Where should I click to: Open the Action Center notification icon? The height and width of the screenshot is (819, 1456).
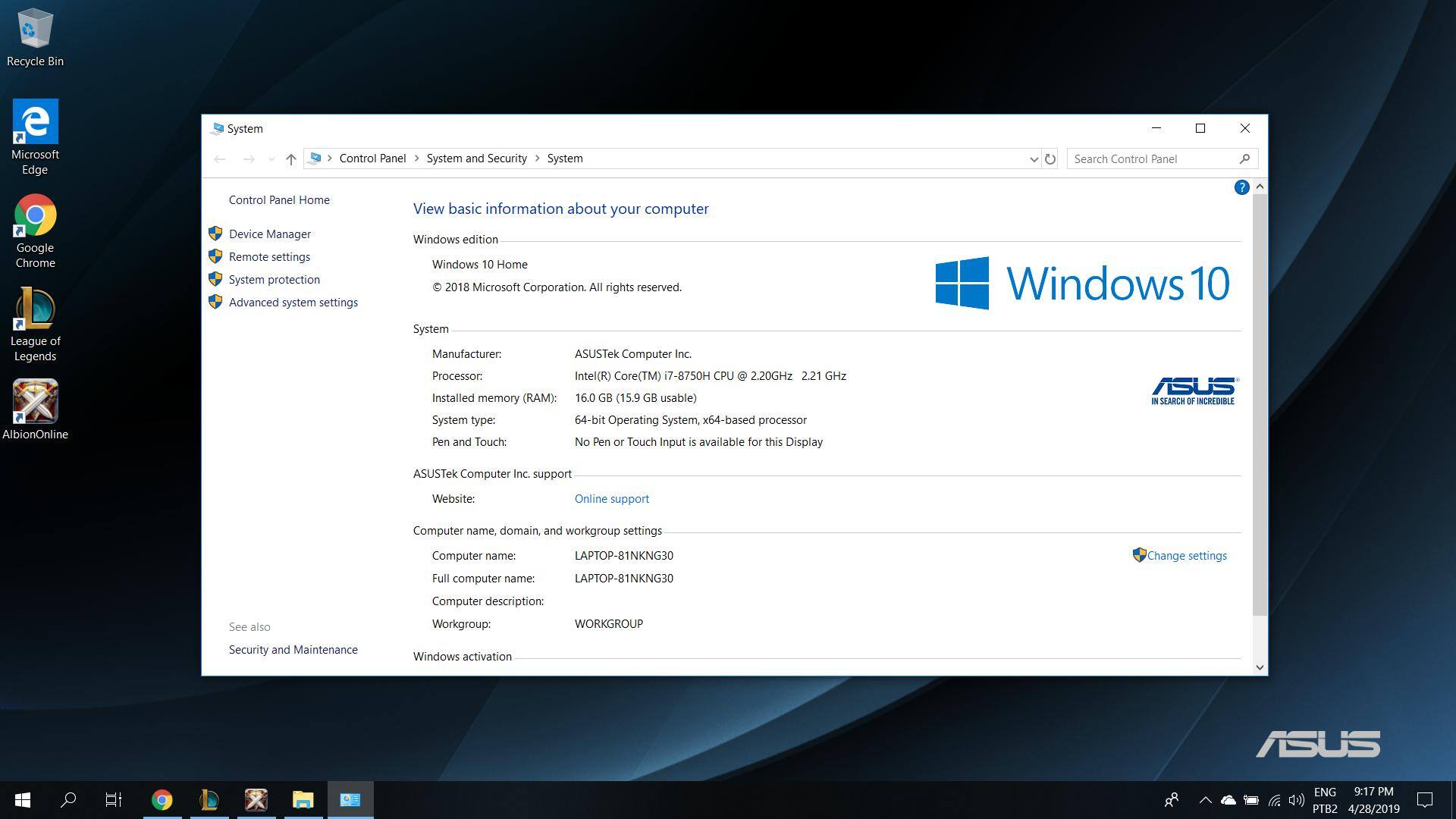1425,799
